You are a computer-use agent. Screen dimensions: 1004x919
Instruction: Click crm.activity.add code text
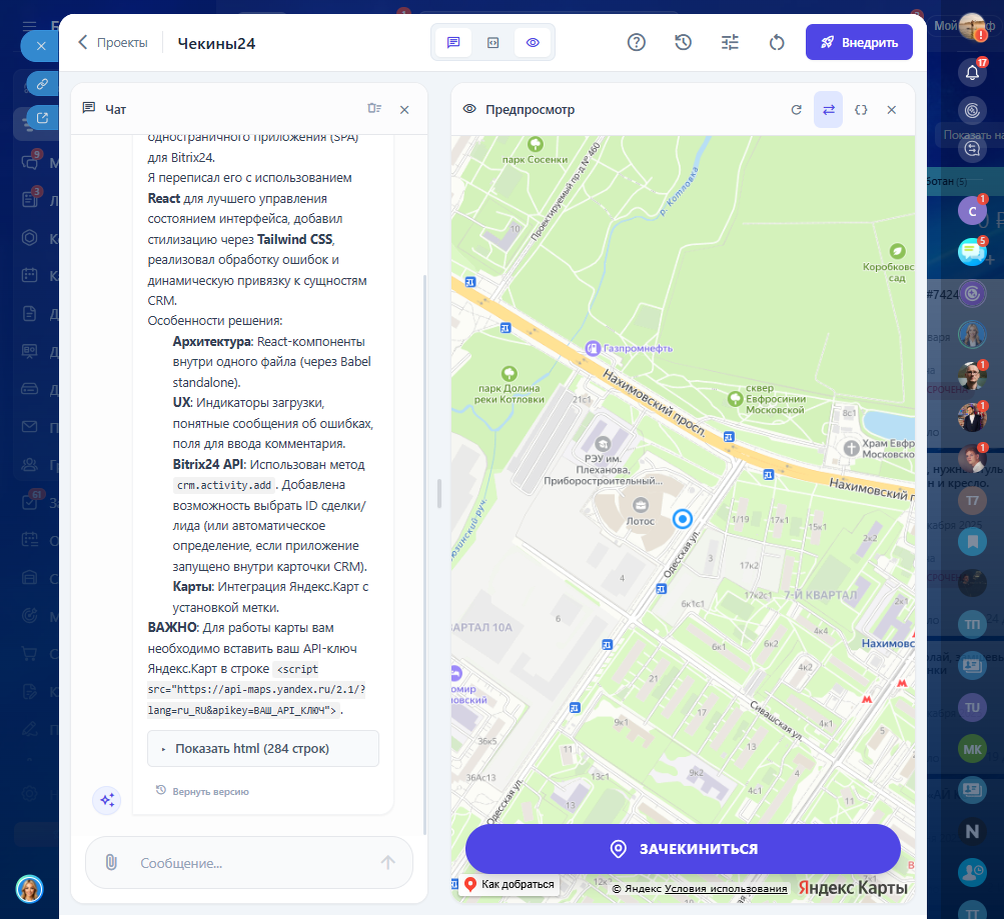coord(223,485)
